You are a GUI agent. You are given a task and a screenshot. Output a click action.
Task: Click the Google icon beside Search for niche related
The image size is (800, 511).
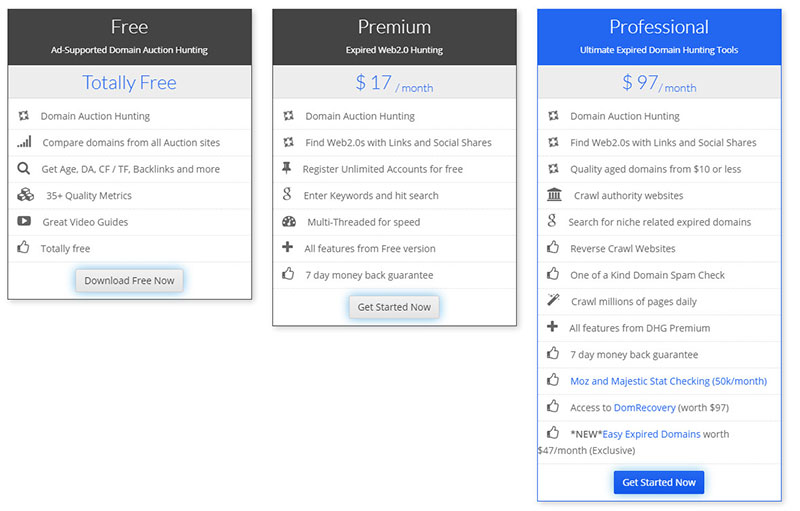click(553, 221)
